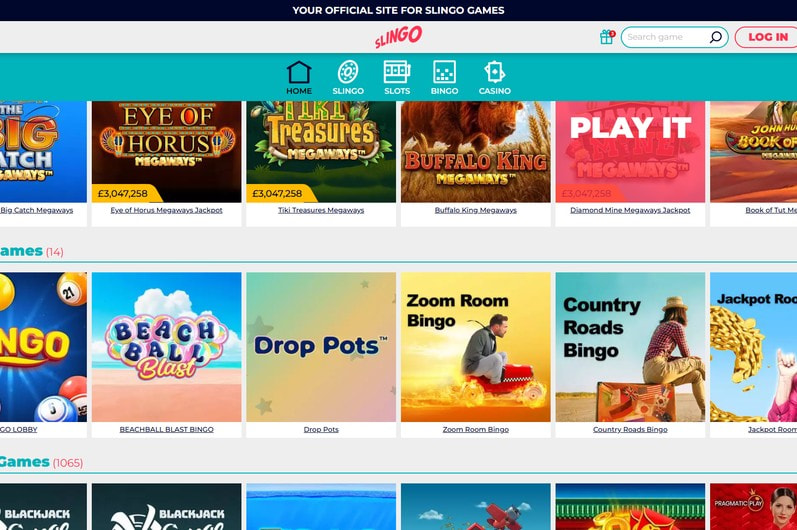Viewport: 797px width, 530px height.
Task: Click the (14) bingo games count
Action: 55,252
